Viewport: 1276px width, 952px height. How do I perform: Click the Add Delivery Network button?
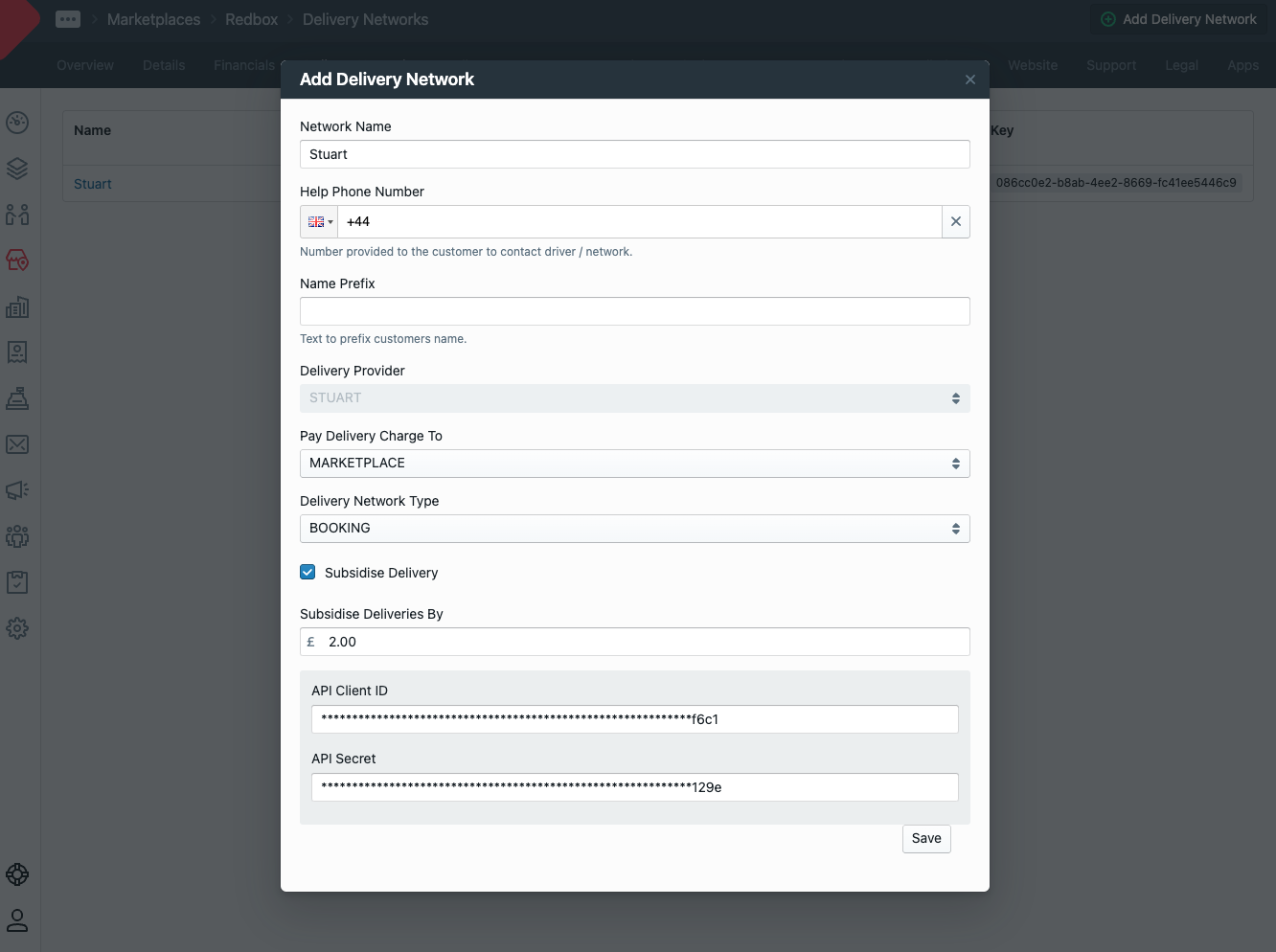pyautogui.click(x=1177, y=18)
